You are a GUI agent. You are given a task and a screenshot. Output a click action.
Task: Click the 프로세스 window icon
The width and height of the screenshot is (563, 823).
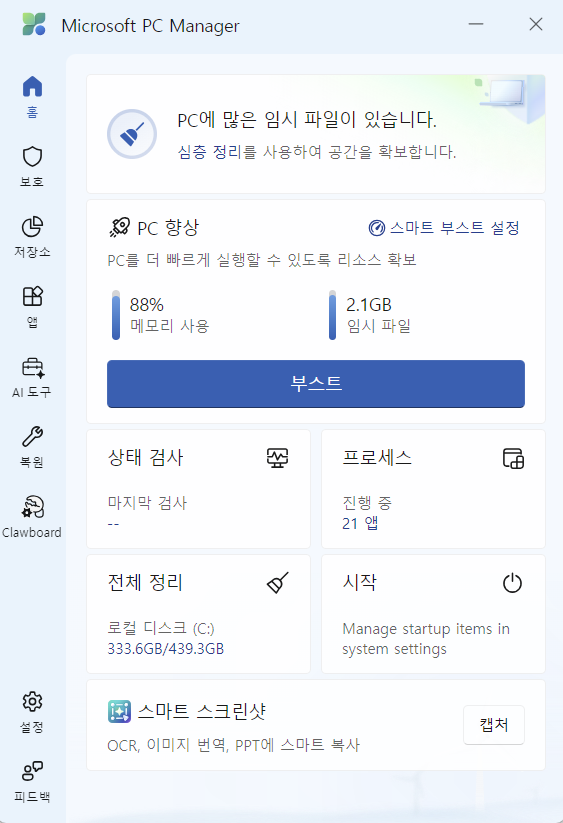point(513,458)
